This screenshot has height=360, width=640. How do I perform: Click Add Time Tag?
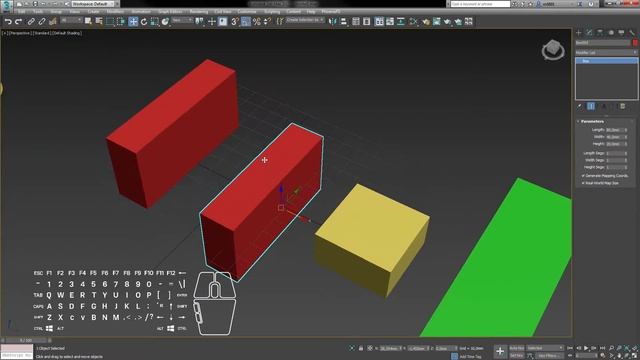[470, 356]
